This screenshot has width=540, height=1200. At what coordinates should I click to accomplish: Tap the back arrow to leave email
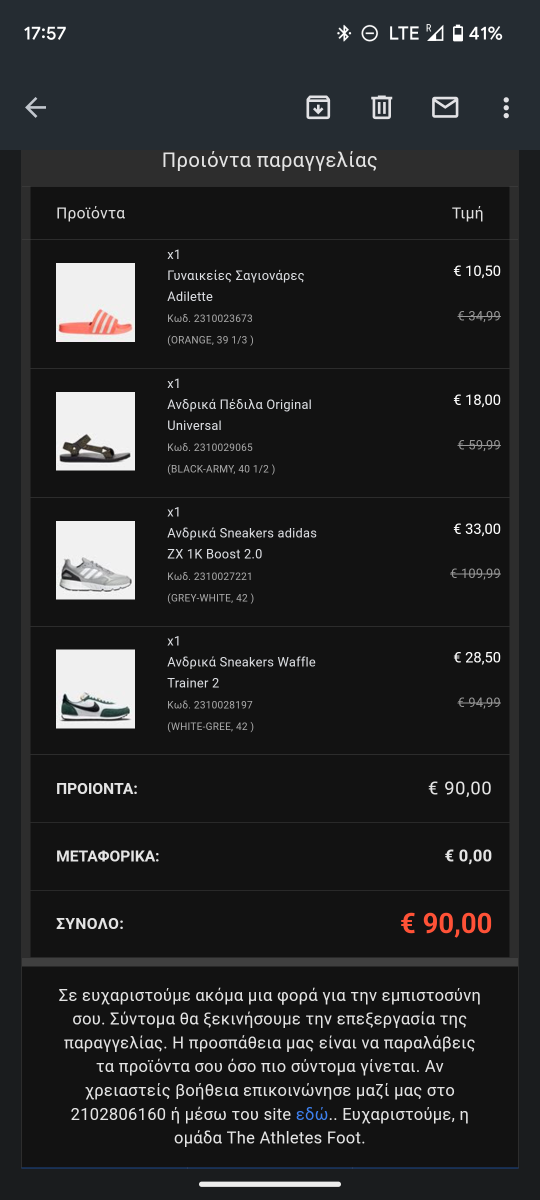pos(36,108)
